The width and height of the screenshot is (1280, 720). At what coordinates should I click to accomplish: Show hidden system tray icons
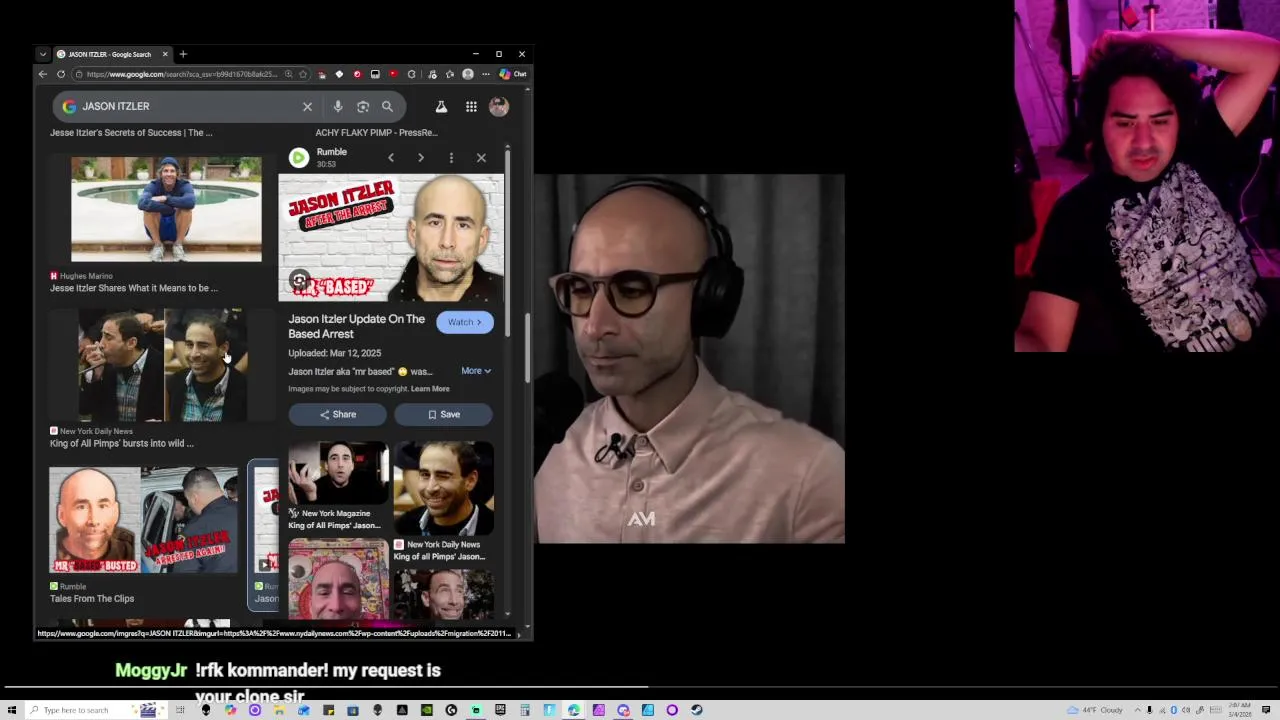pos(1138,710)
